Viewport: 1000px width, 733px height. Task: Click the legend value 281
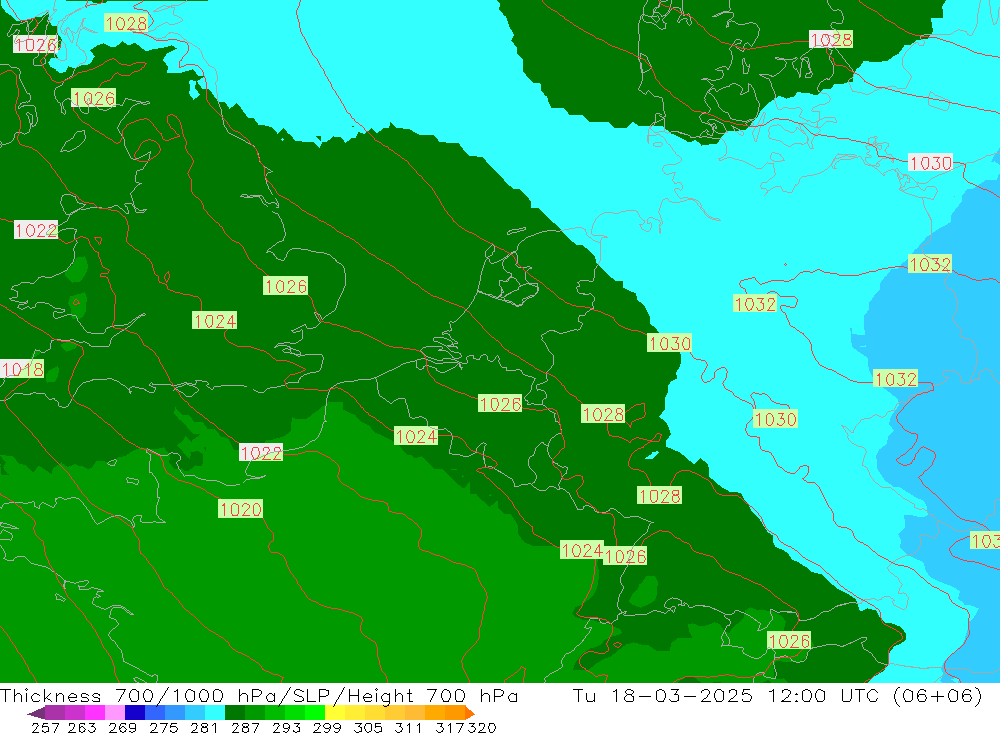pyautogui.click(x=204, y=727)
